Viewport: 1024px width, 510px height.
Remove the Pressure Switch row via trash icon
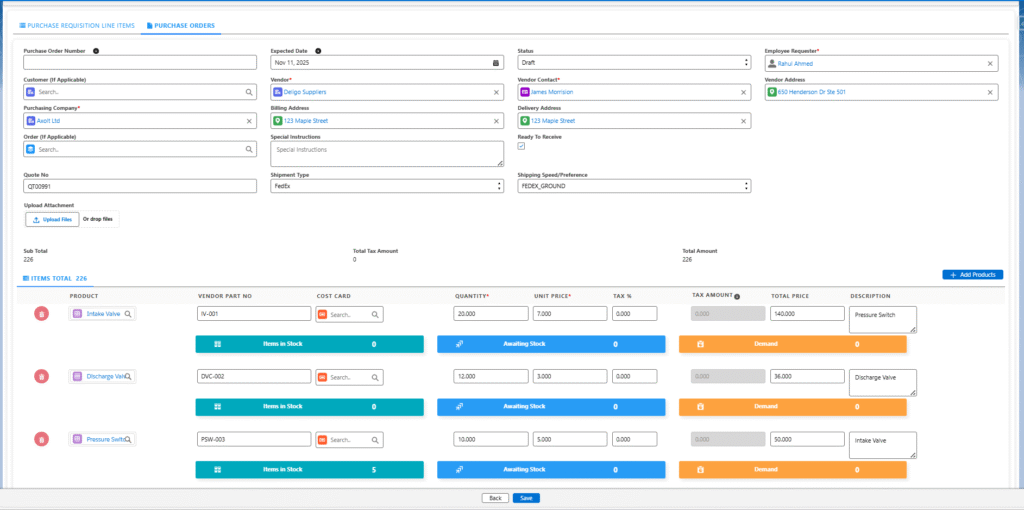click(41, 439)
